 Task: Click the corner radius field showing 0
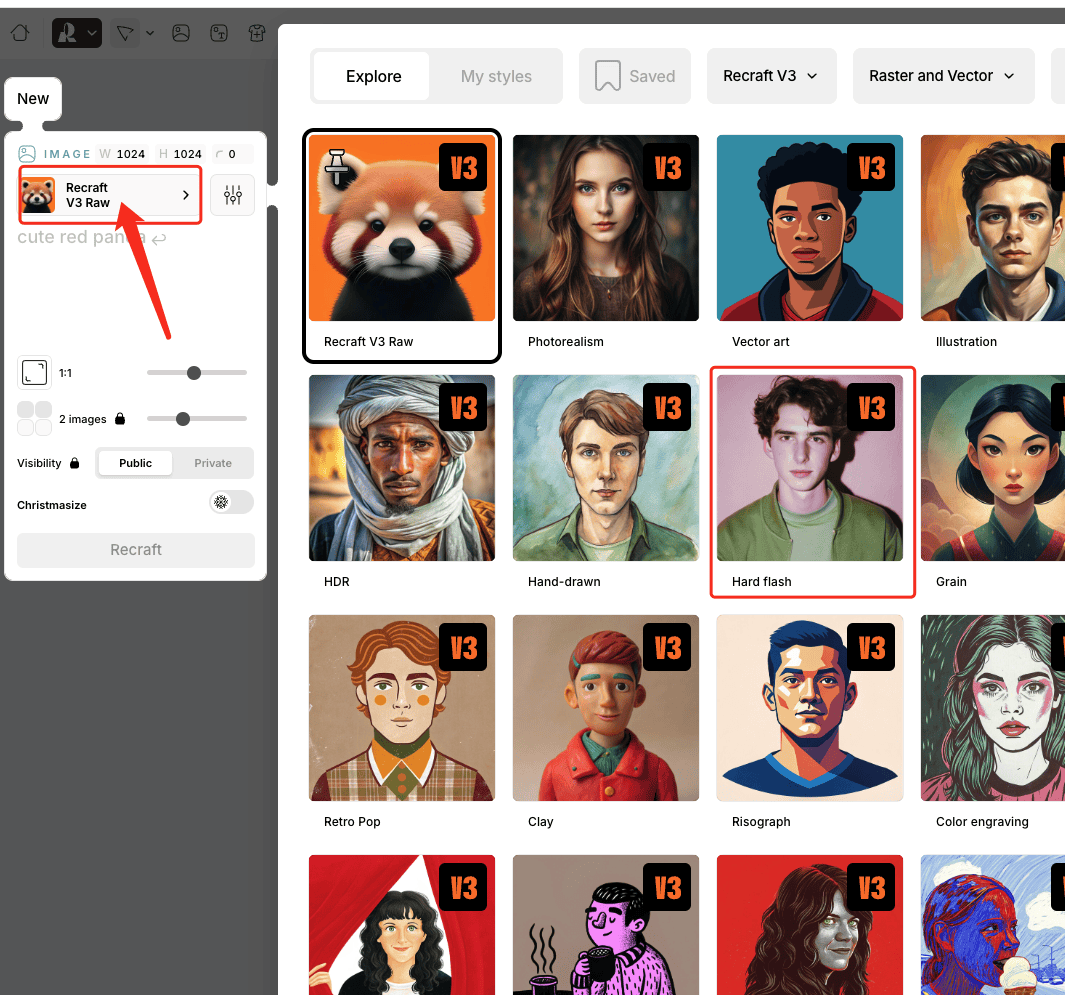pyautogui.click(x=232, y=154)
